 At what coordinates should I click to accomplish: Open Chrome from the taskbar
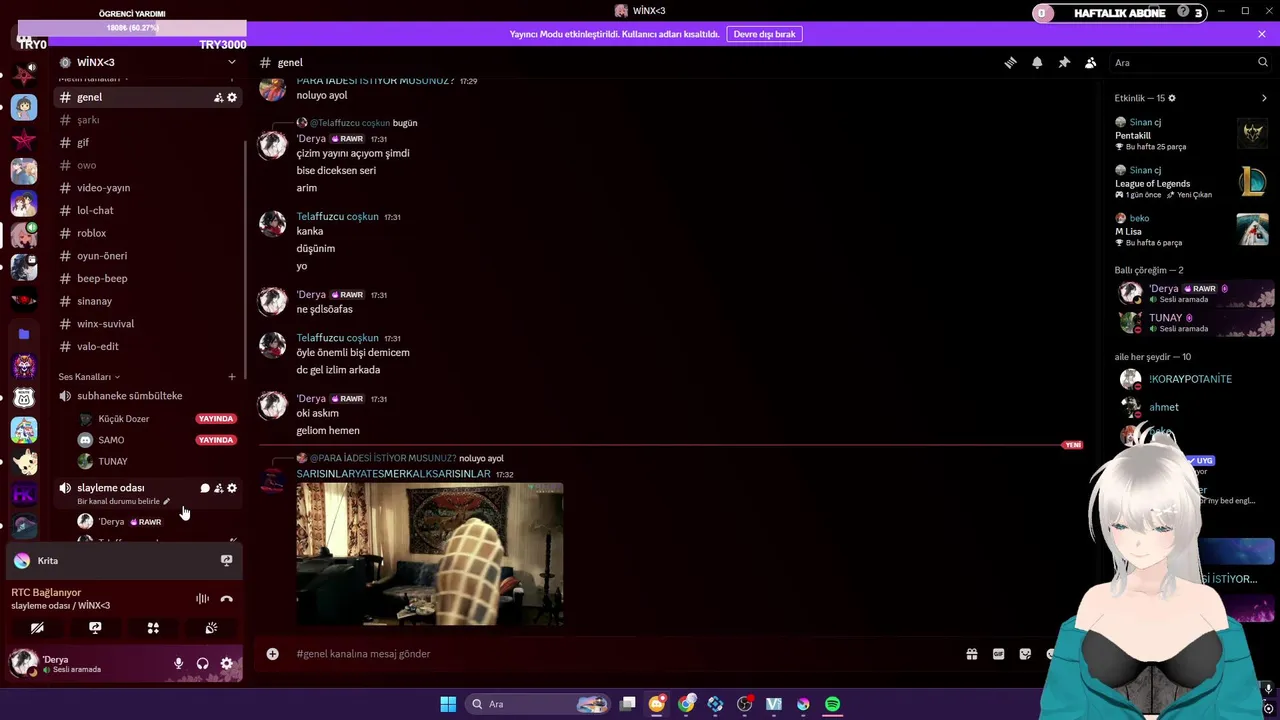(x=686, y=704)
